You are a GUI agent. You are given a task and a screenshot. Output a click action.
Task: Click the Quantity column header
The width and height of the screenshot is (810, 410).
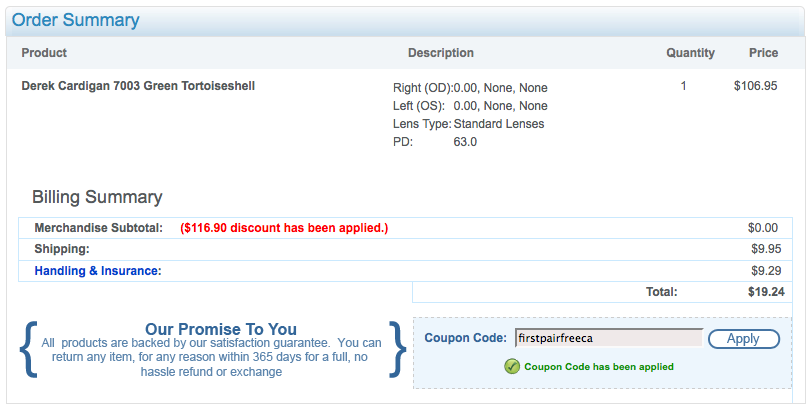pyautogui.click(x=690, y=53)
